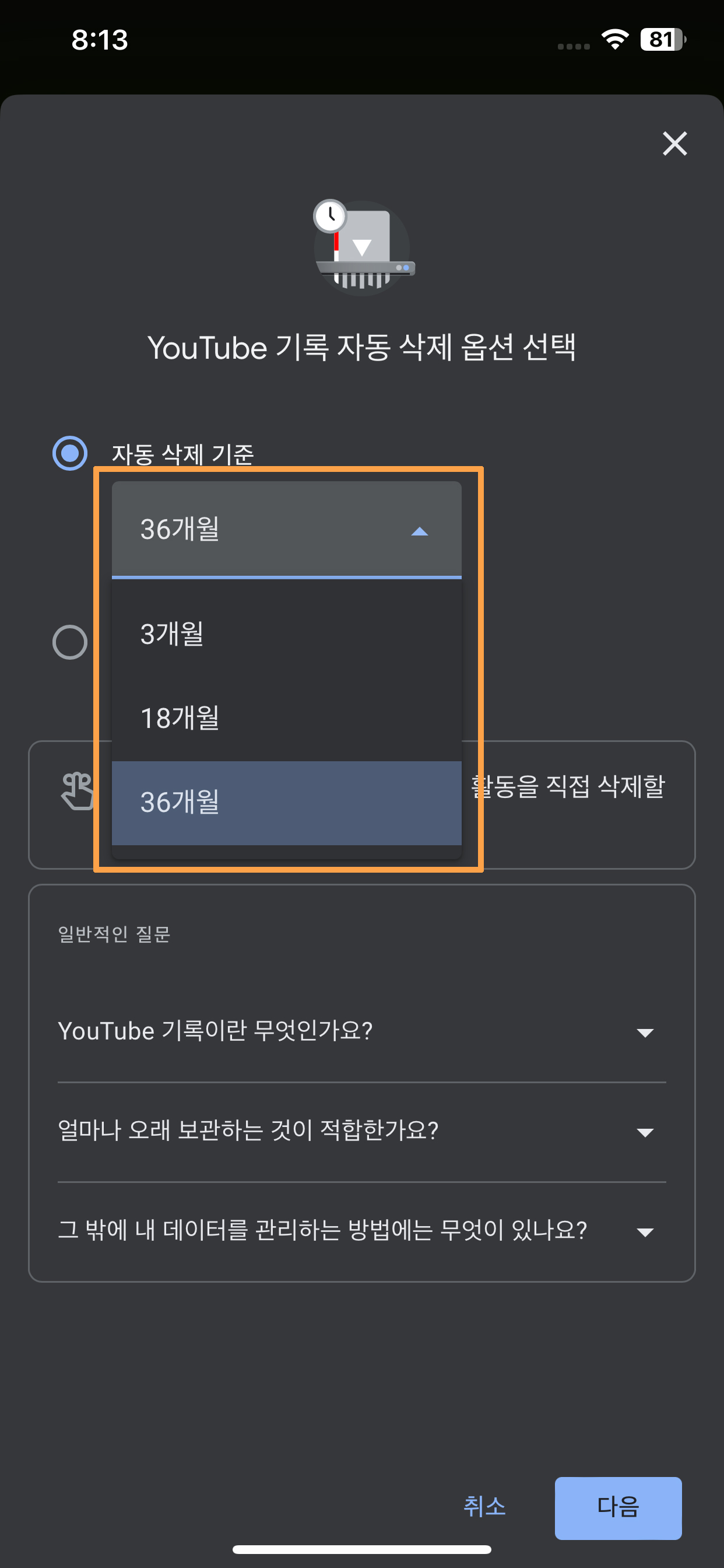The image size is (724, 1568).
Task: Tap the battery 81 indicator
Action: (x=663, y=40)
